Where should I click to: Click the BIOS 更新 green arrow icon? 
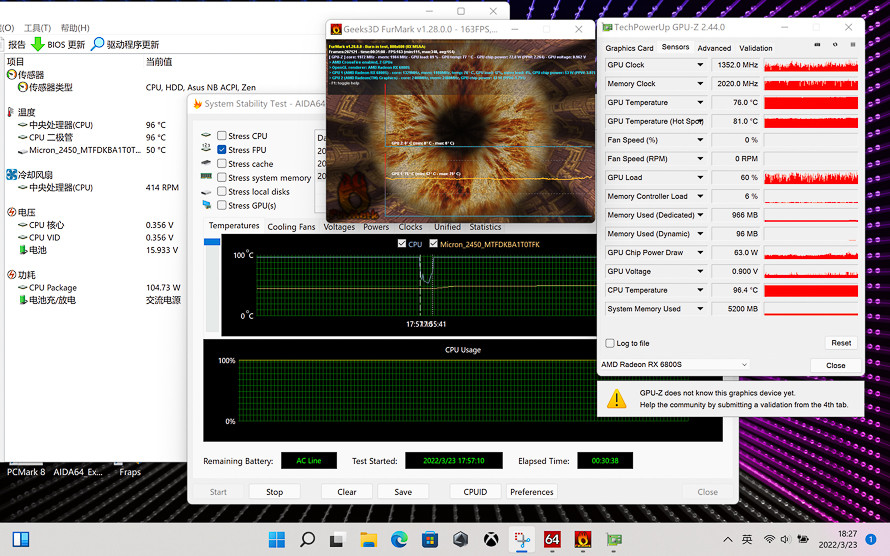[38, 44]
